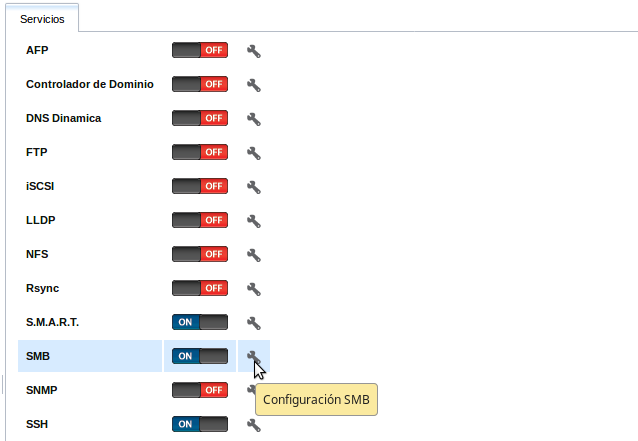Click the Rsync service name
The width and height of the screenshot is (638, 441).
(x=42, y=288)
